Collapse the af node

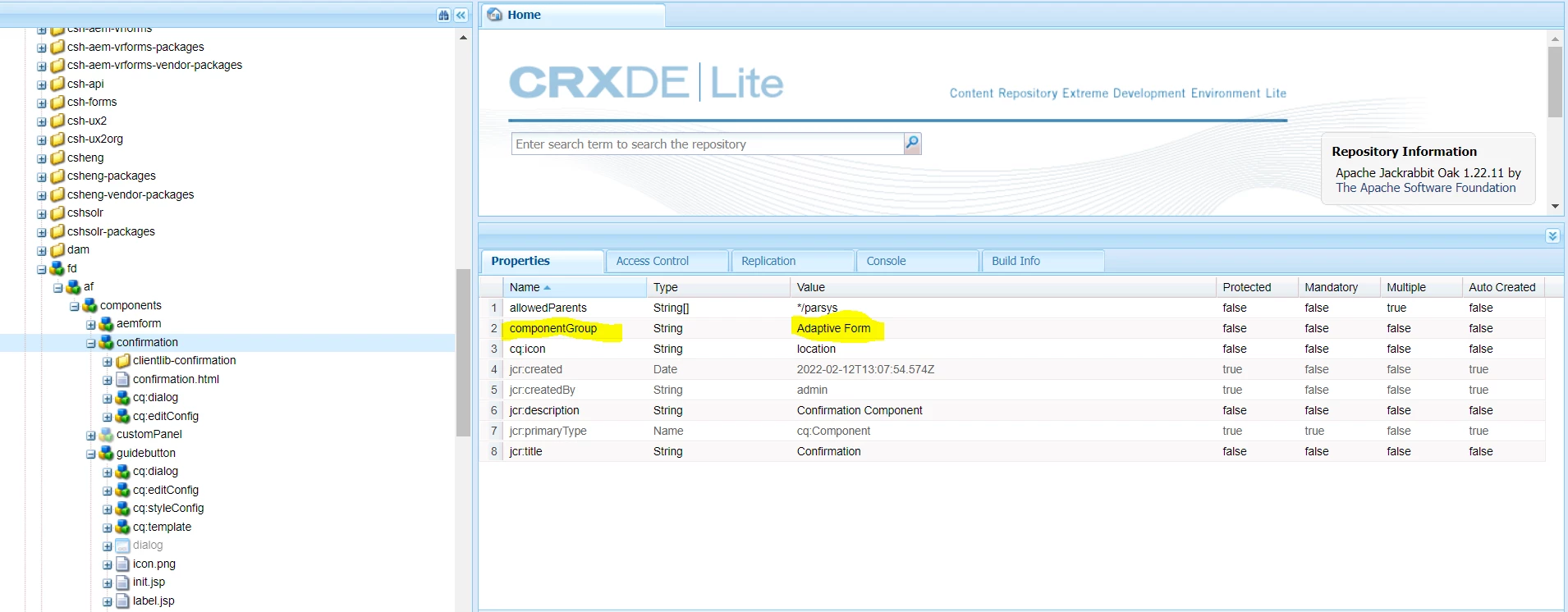pyautogui.click(x=58, y=287)
